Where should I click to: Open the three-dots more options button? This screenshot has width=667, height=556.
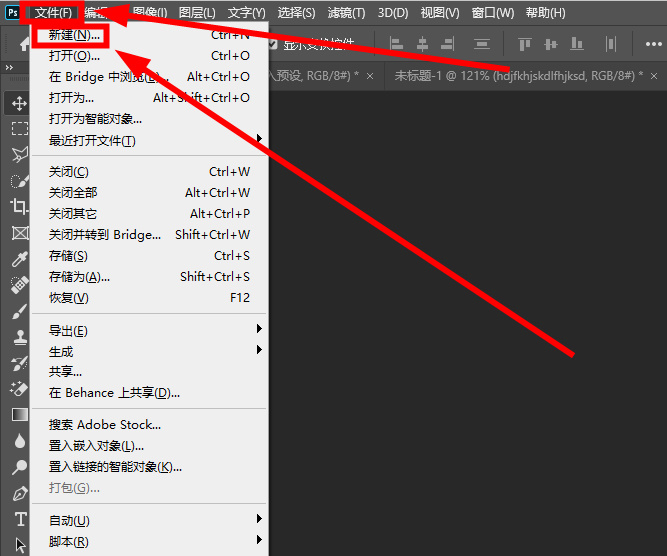(x=653, y=44)
